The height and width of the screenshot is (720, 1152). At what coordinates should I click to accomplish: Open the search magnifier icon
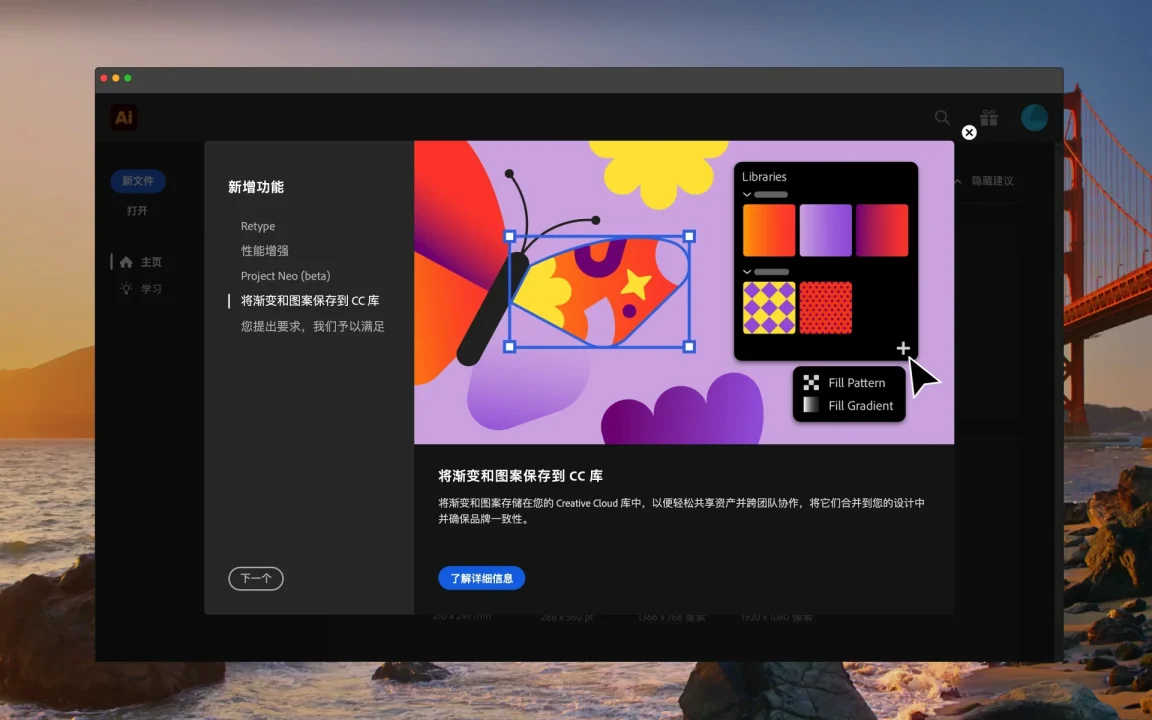pyautogui.click(x=942, y=118)
